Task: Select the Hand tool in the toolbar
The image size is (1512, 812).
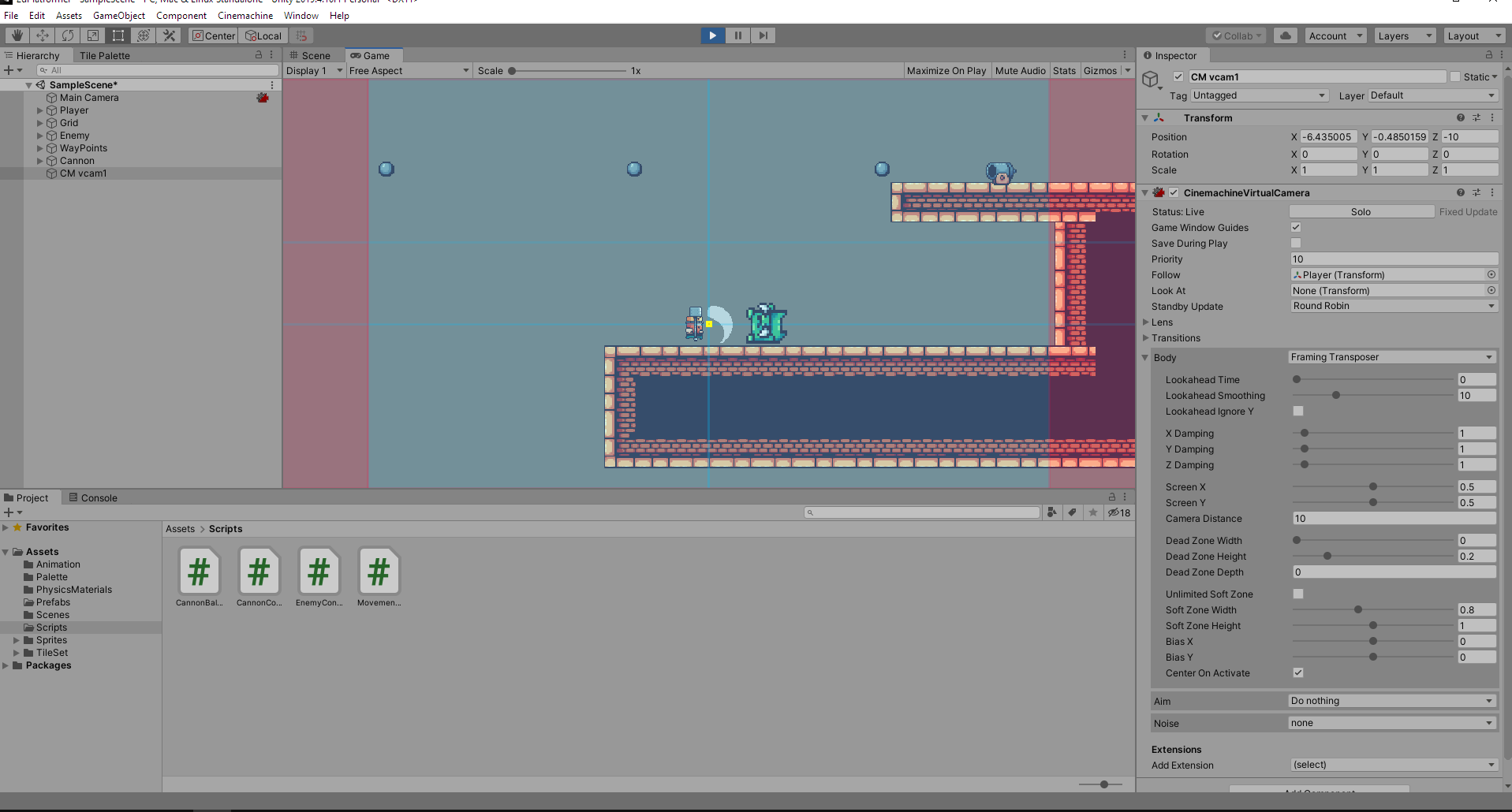Action: [x=15, y=35]
